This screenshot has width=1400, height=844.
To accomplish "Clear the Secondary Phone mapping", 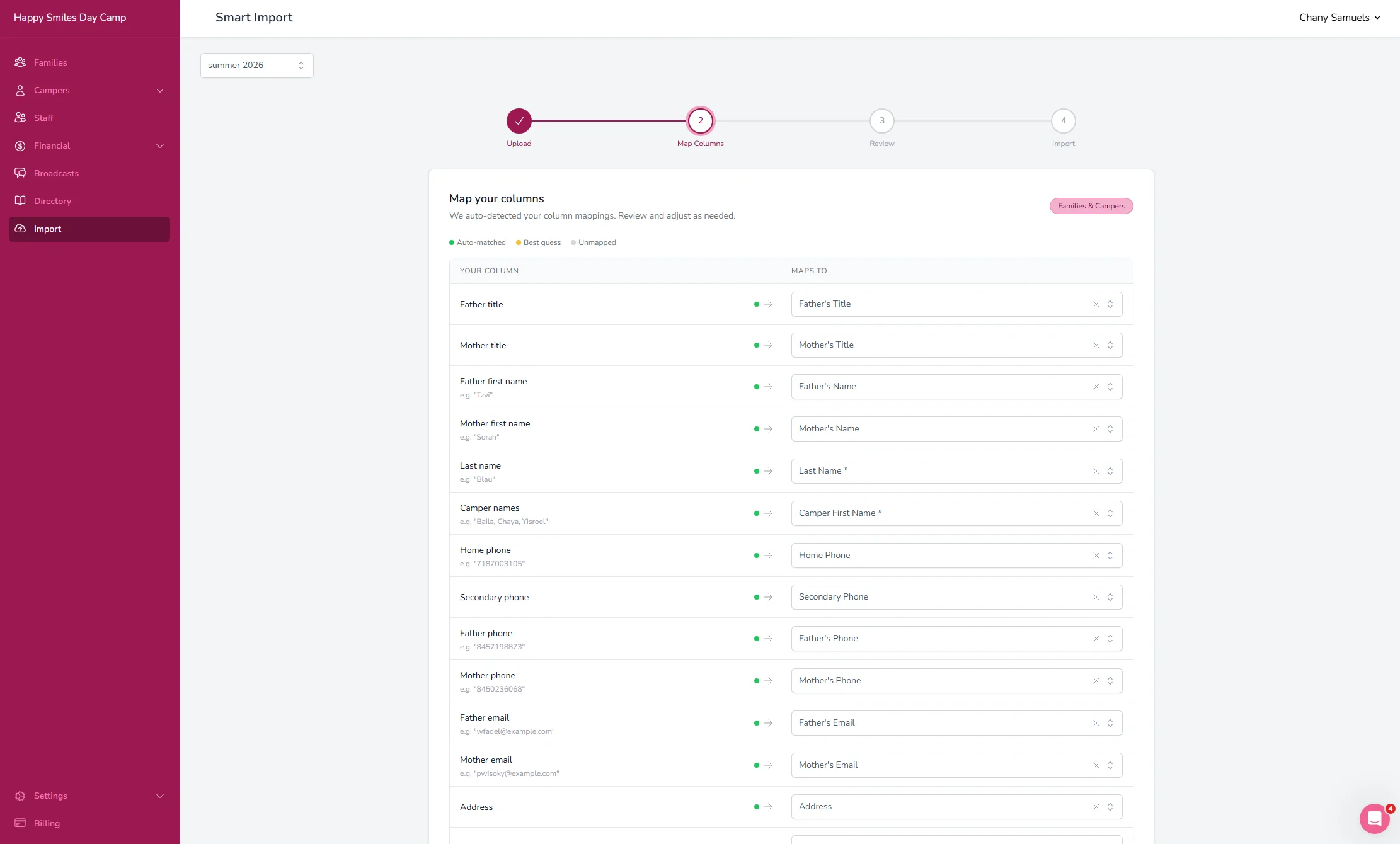I will [x=1096, y=597].
